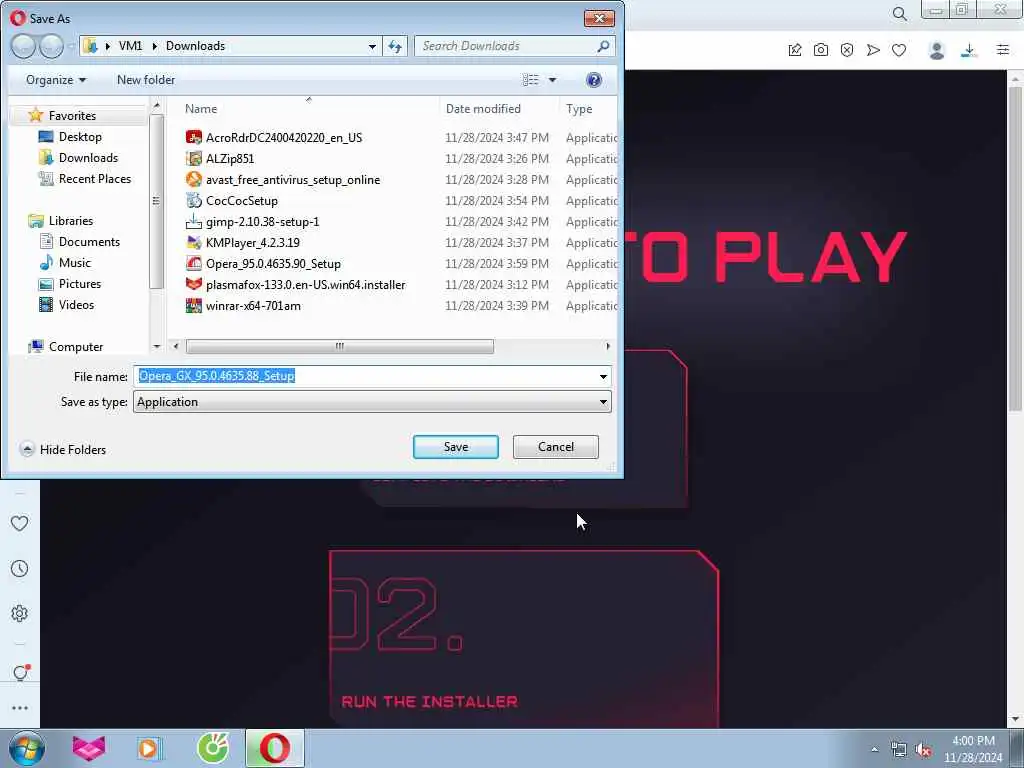This screenshot has width=1024, height=768.
Task: Go to VM1 in the address path
Action: coord(130,46)
